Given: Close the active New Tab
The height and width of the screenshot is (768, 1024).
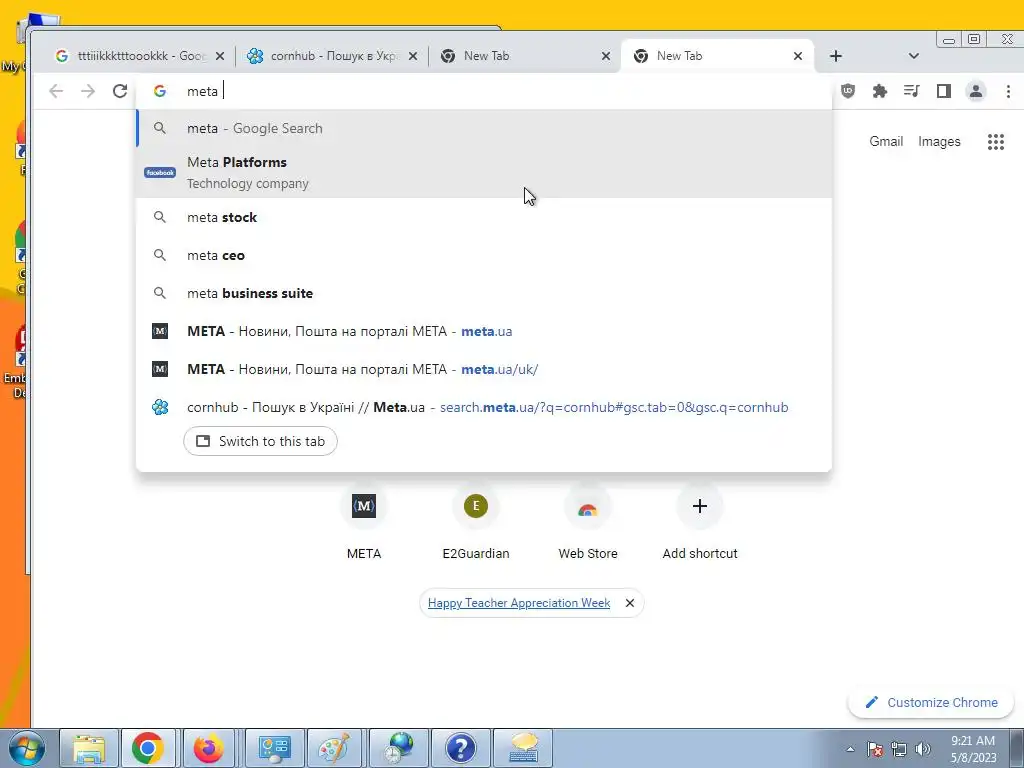Looking at the screenshot, I should click(797, 56).
